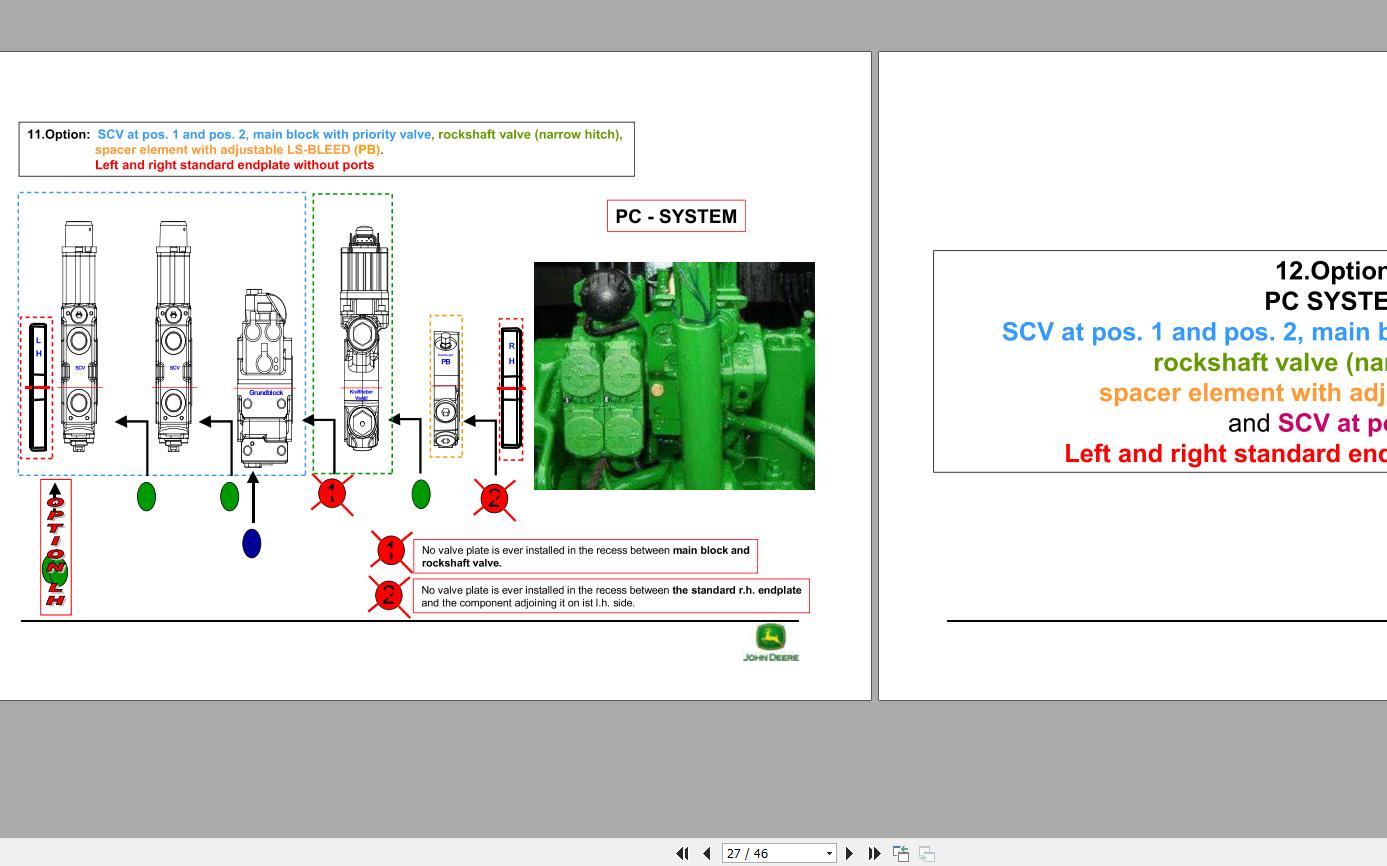Jump to the last page
The image size is (1387, 866).
(874, 853)
